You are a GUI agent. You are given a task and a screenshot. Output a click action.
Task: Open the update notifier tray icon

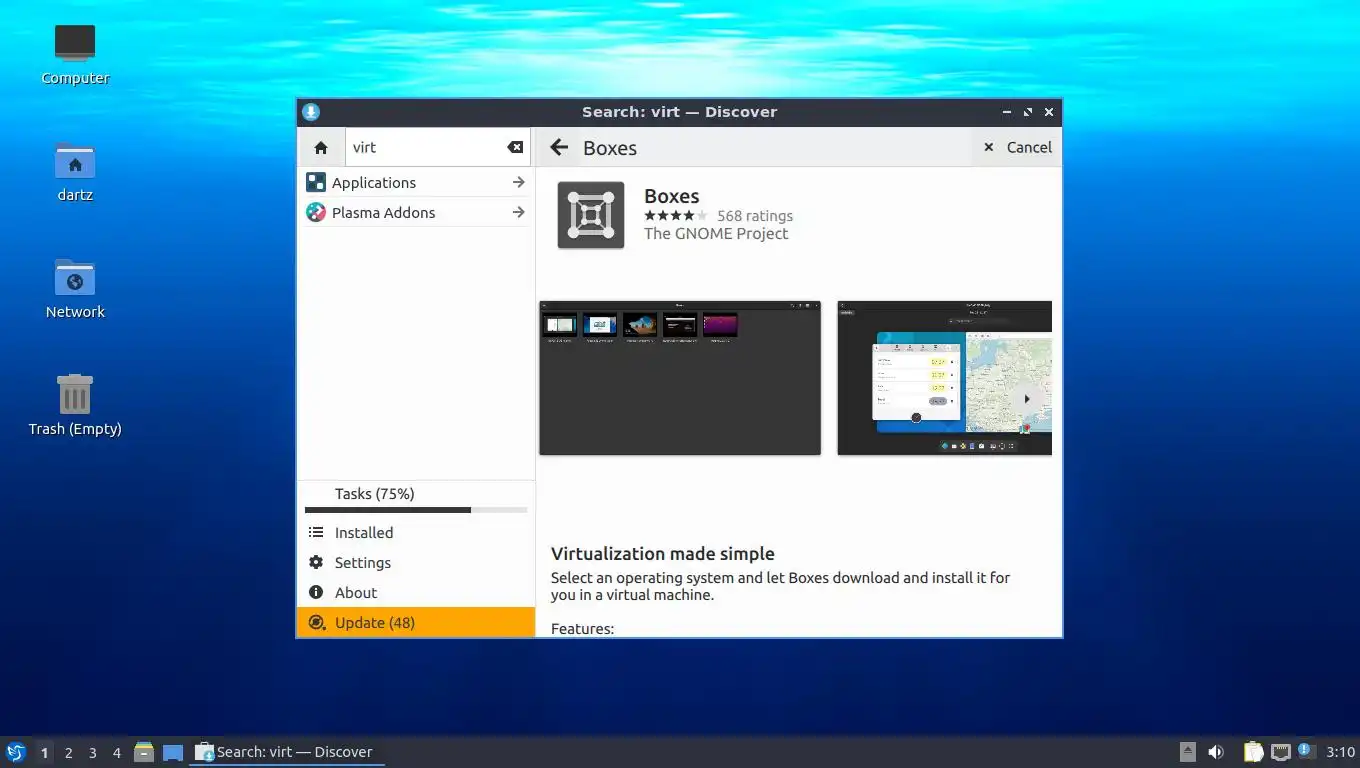coord(1305,751)
